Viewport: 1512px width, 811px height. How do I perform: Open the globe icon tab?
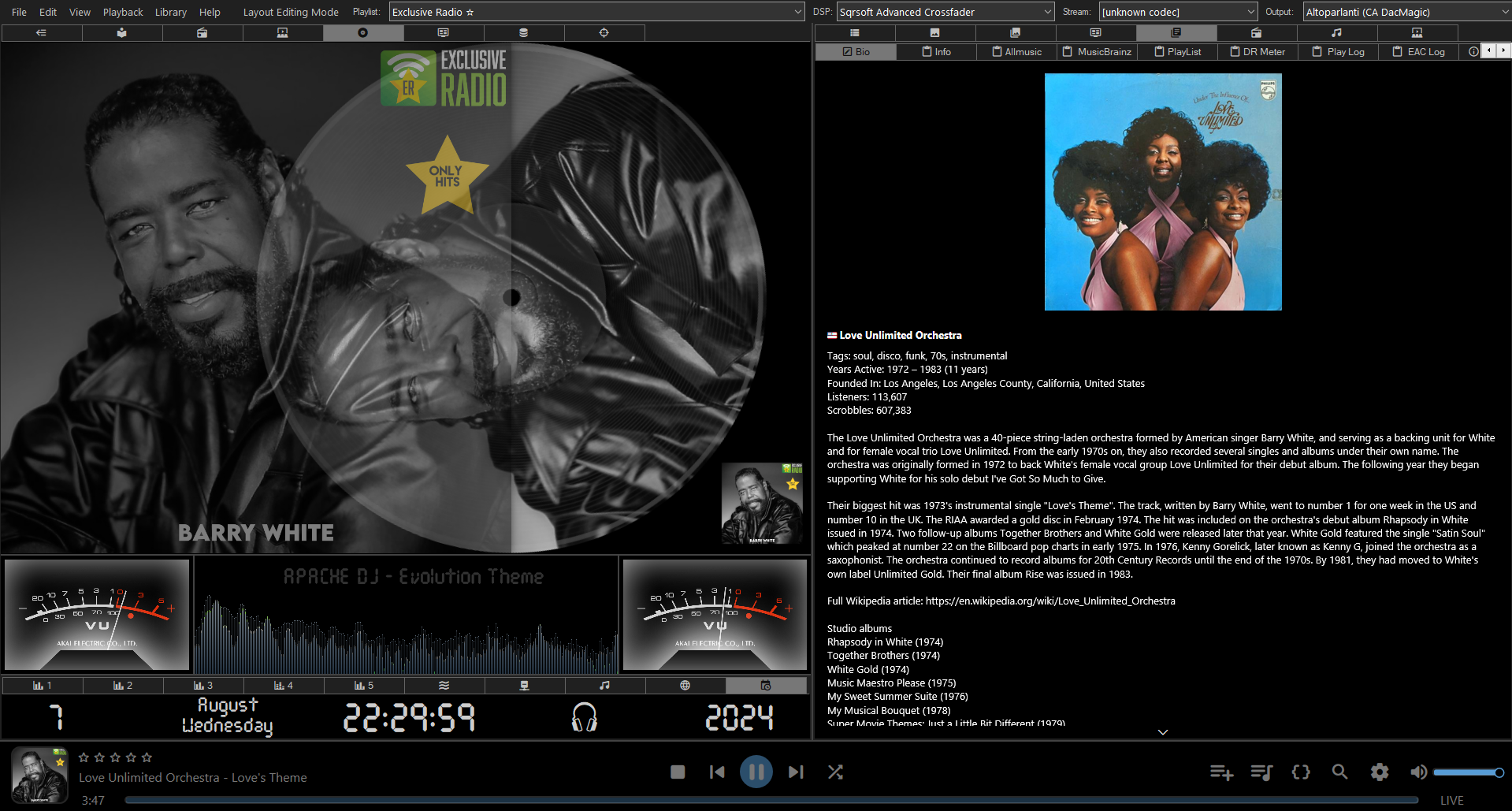coord(685,686)
